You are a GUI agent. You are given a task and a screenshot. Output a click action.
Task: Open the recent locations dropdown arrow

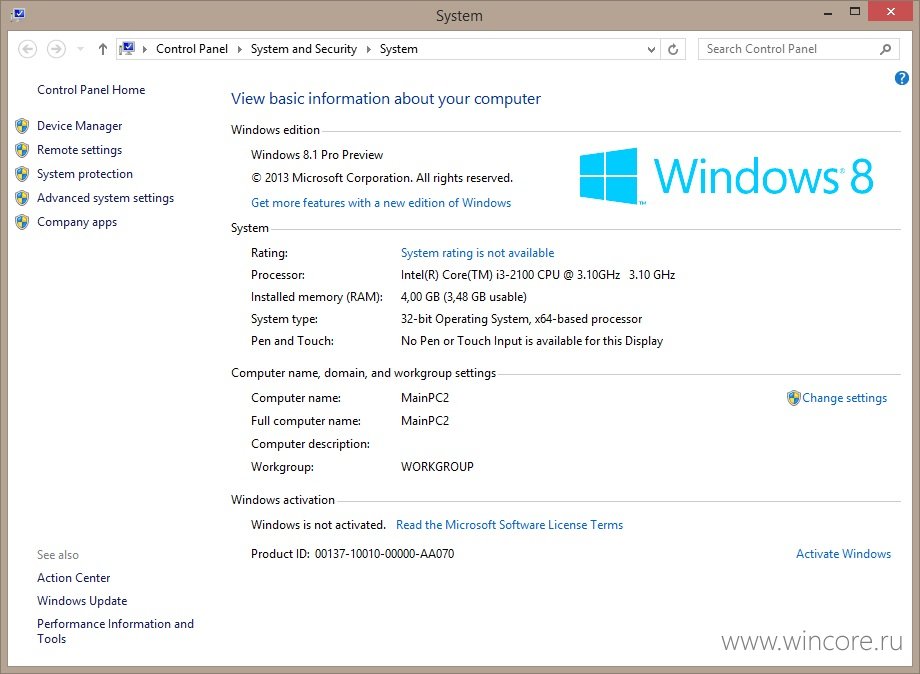coord(80,49)
